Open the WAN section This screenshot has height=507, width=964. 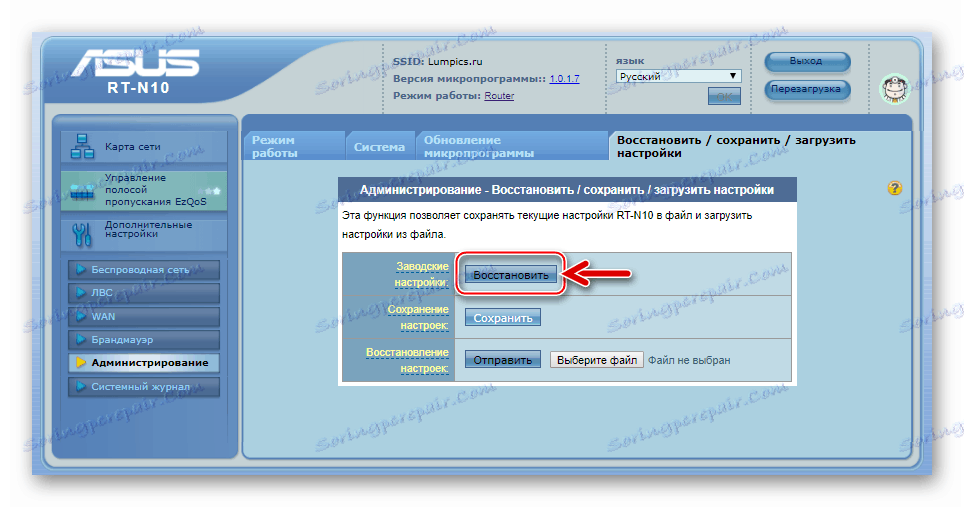click(x=144, y=316)
